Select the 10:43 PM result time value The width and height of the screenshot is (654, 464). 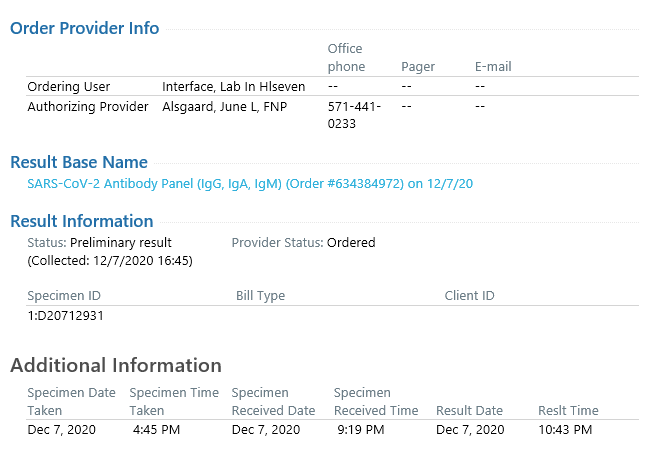[x=565, y=429]
